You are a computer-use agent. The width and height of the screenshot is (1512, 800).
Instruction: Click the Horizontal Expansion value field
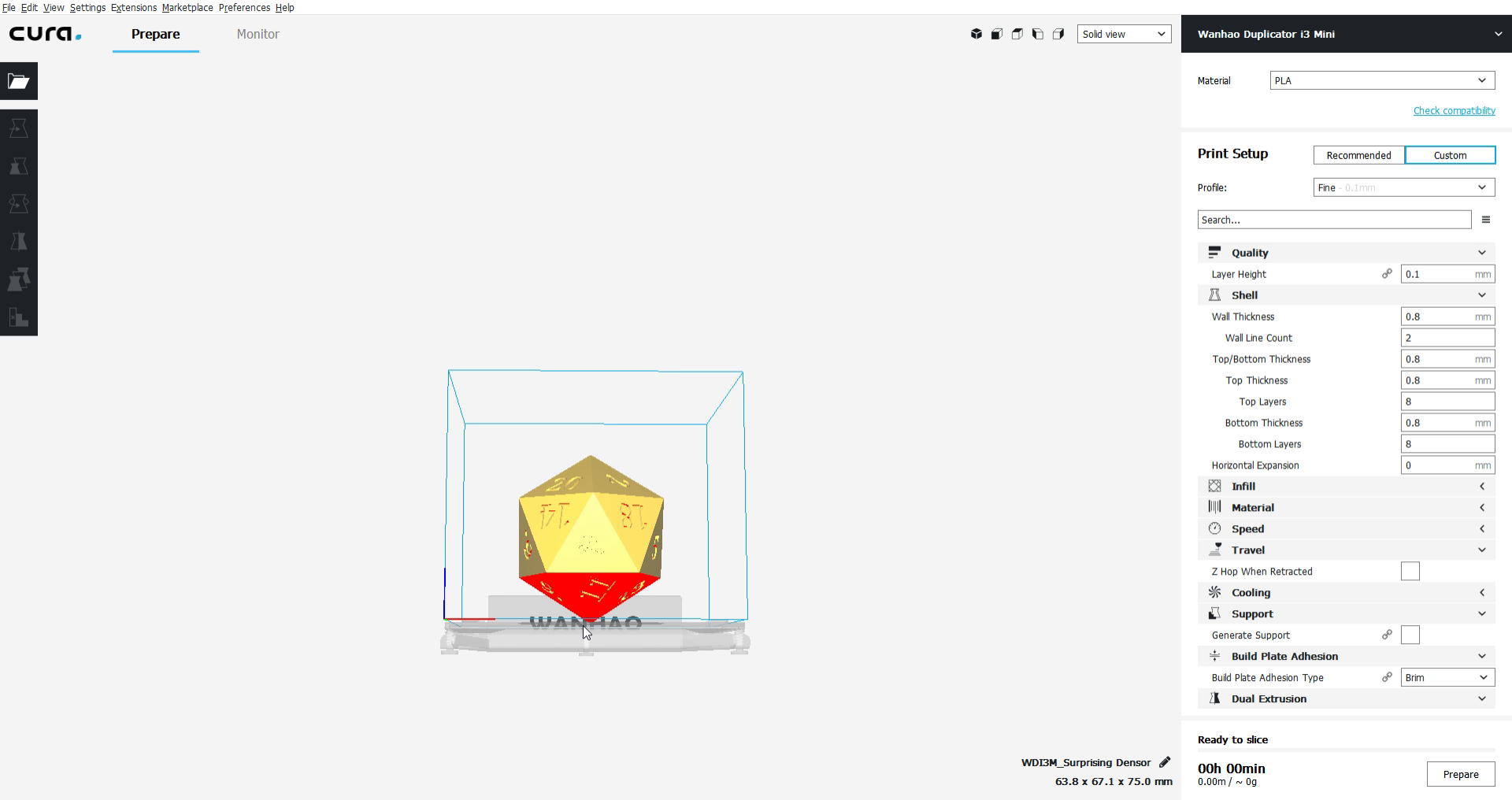(x=1447, y=465)
